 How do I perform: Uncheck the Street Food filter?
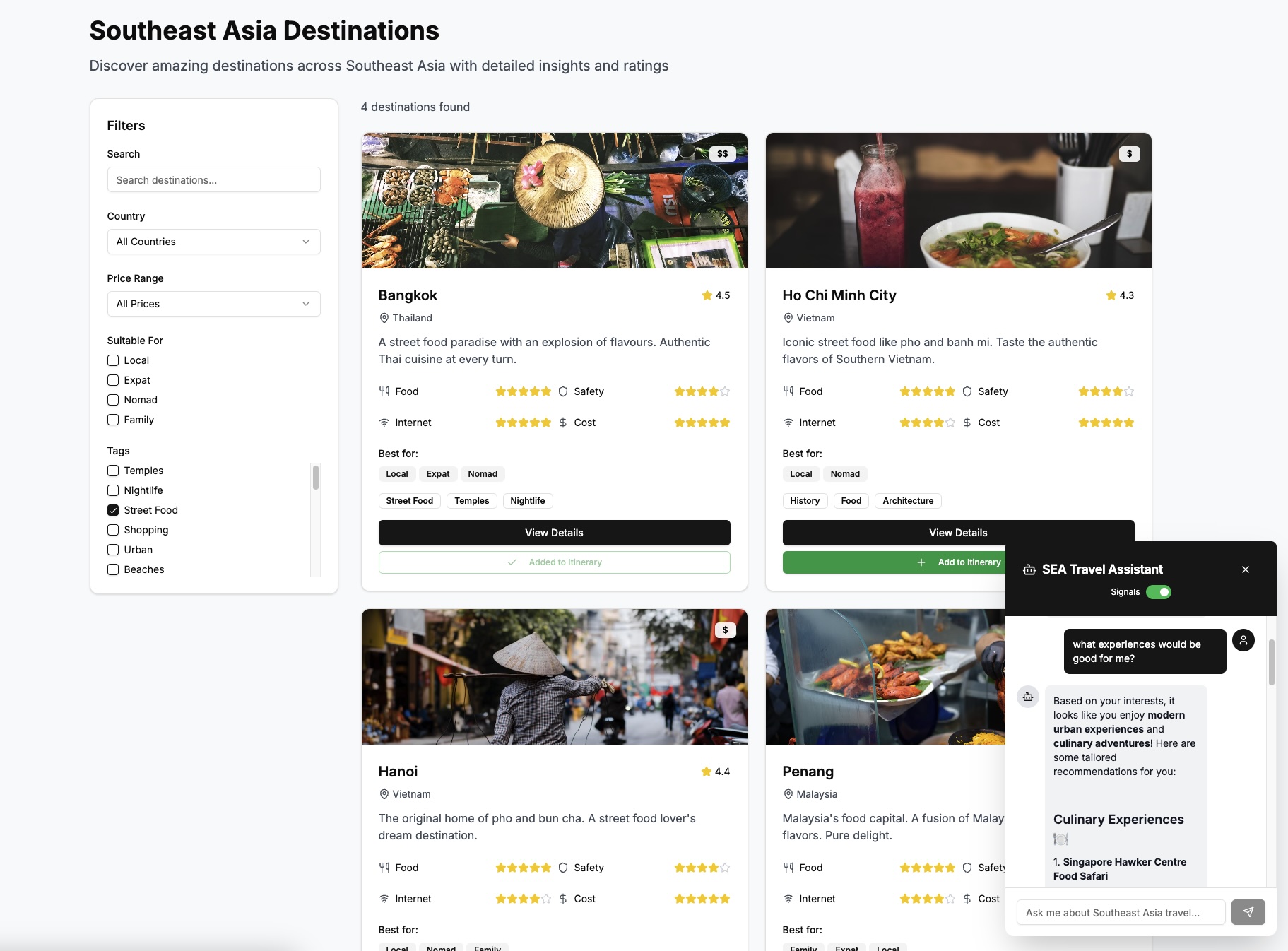pyautogui.click(x=113, y=509)
